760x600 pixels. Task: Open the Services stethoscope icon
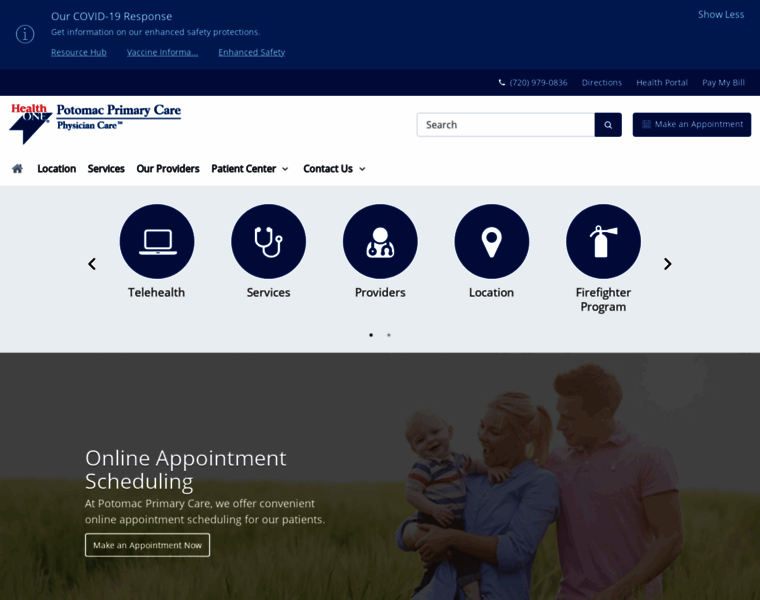(x=269, y=241)
